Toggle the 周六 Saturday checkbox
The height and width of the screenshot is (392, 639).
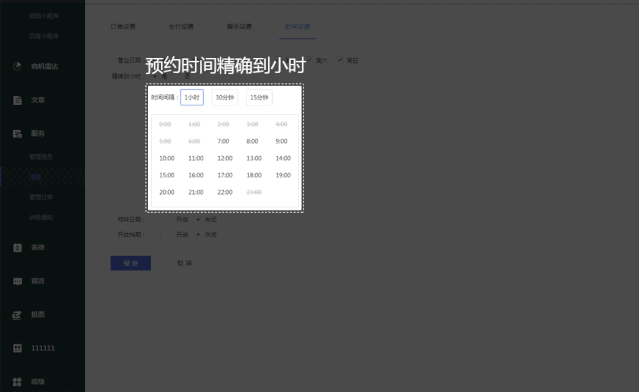coord(310,60)
